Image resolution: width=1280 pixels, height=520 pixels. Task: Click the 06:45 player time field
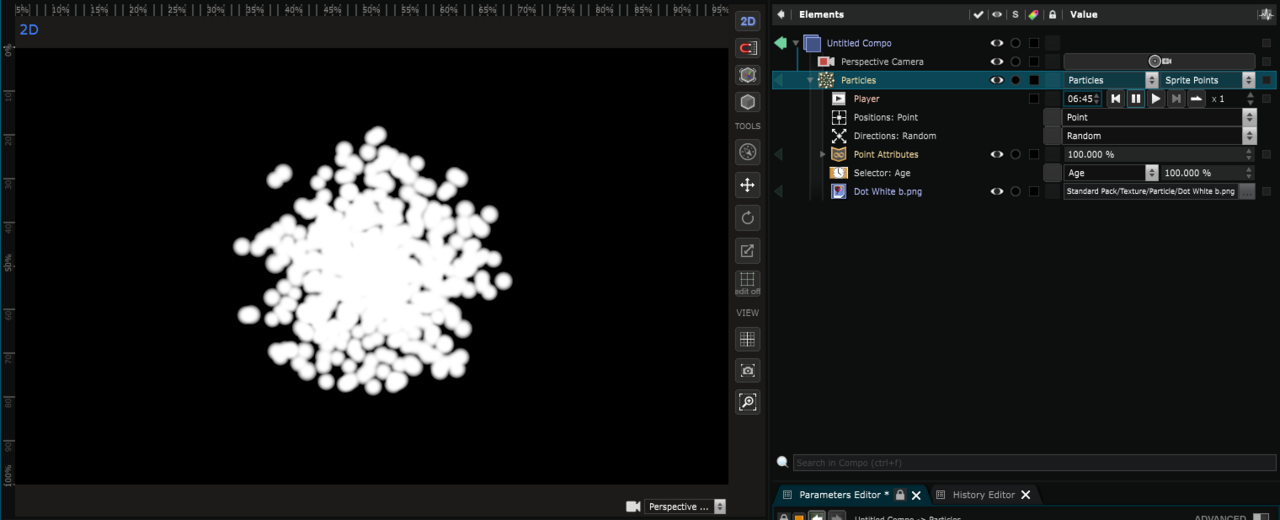click(1083, 99)
